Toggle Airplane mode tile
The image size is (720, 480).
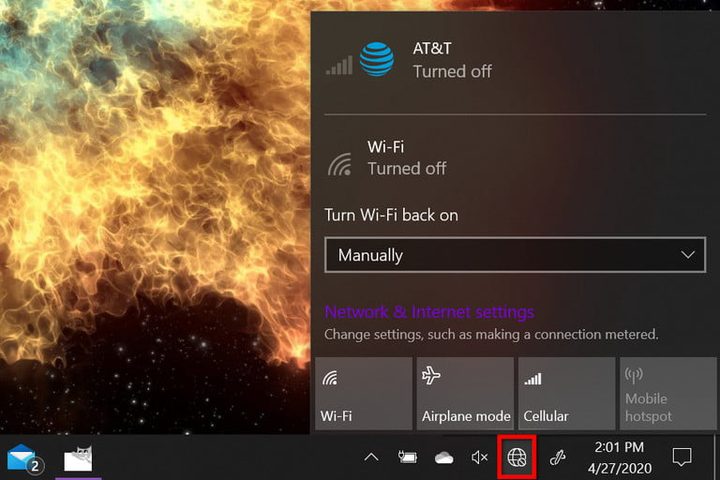click(465, 394)
